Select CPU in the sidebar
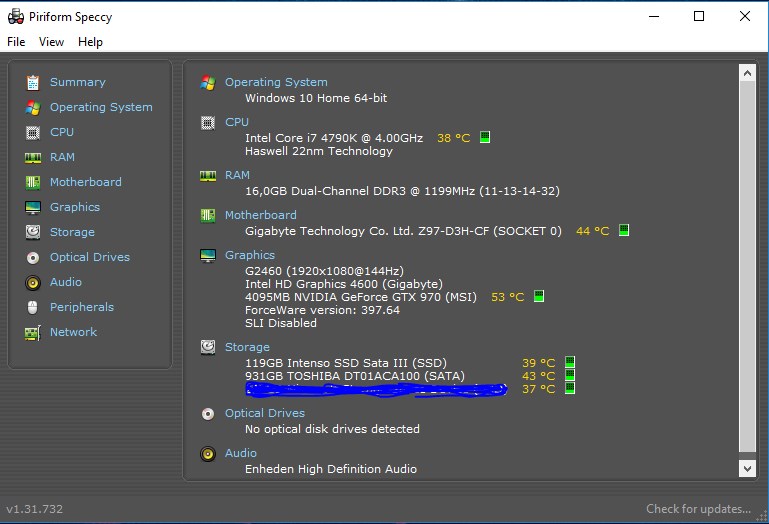 62,132
